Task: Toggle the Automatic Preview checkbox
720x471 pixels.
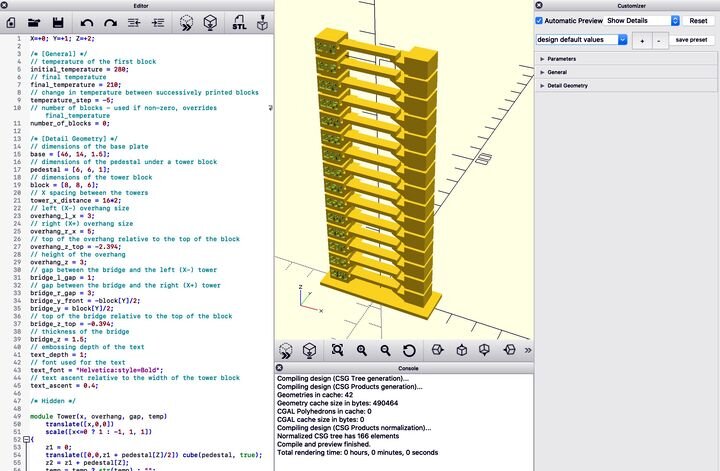Action: [539, 20]
